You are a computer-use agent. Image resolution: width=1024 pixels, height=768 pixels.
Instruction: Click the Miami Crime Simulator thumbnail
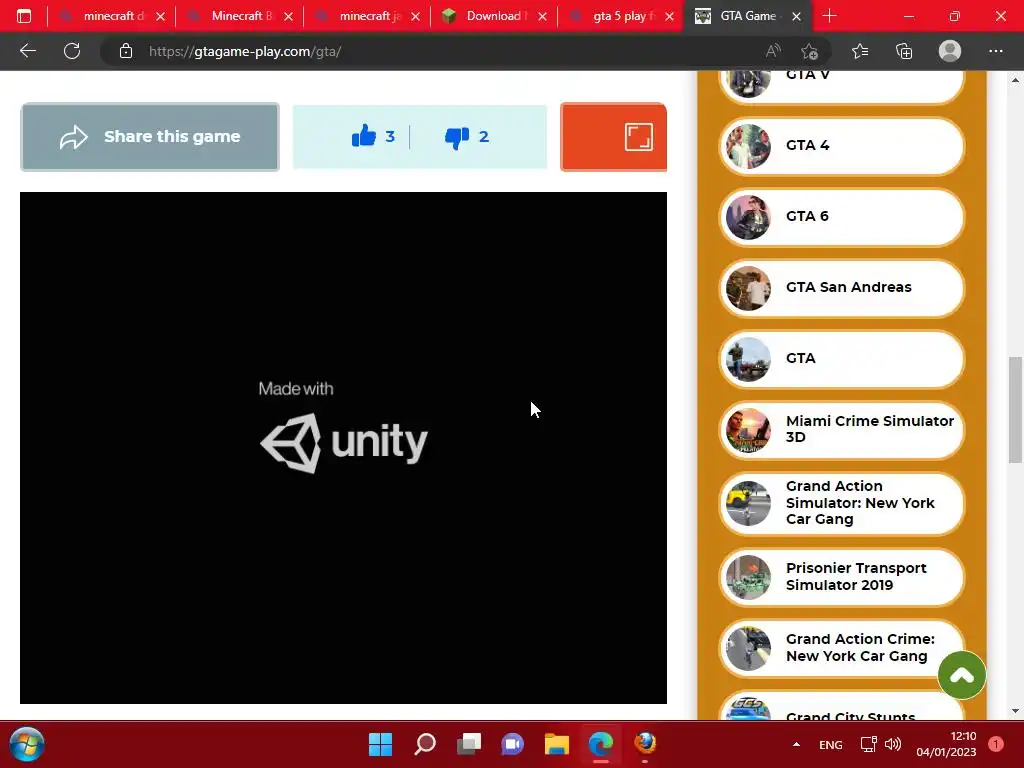pyautogui.click(x=748, y=431)
